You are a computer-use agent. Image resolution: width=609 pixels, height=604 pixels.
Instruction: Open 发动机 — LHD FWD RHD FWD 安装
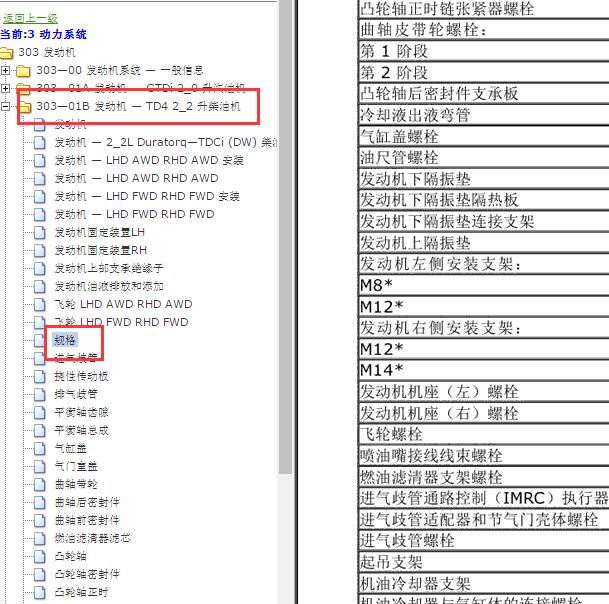pyautogui.click(x=147, y=196)
